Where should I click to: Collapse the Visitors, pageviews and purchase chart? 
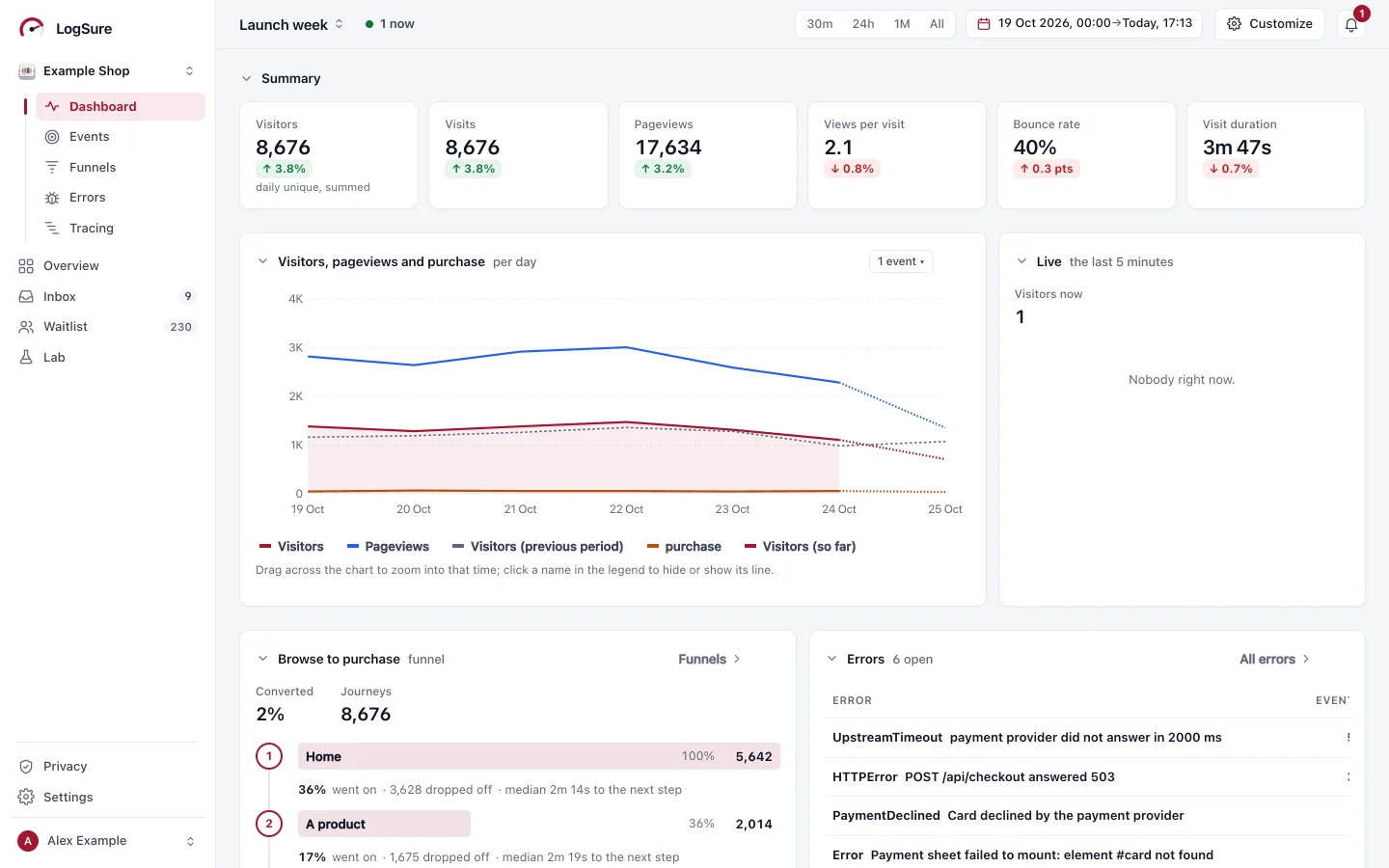click(x=262, y=261)
